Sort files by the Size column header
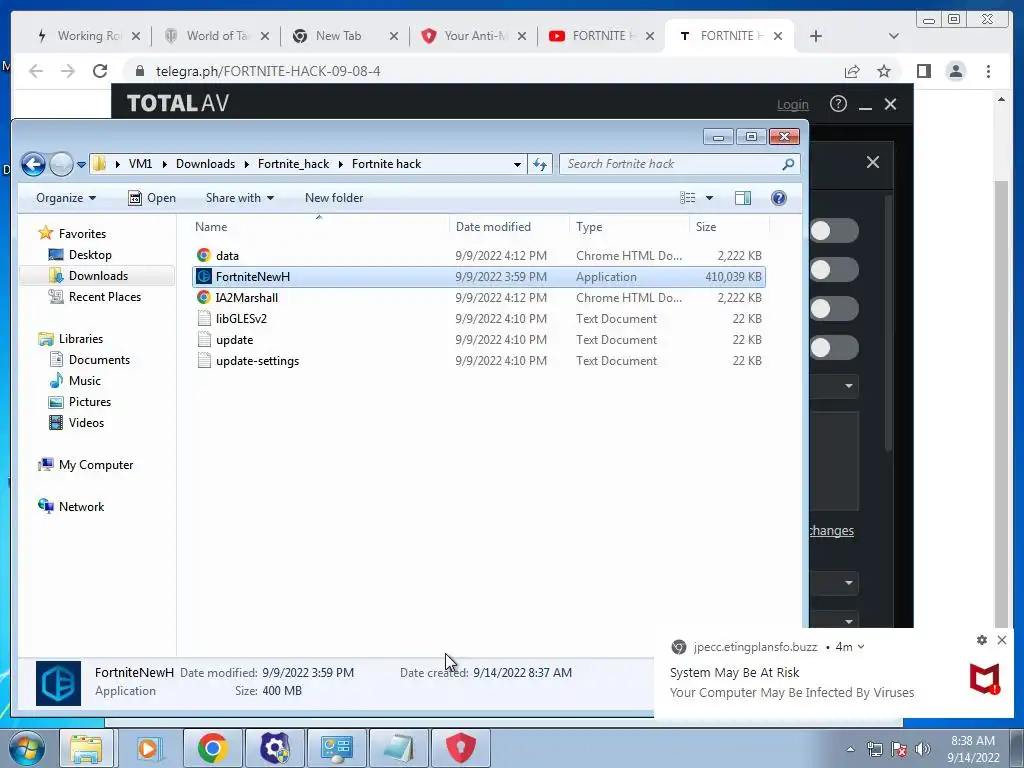 pos(729,227)
